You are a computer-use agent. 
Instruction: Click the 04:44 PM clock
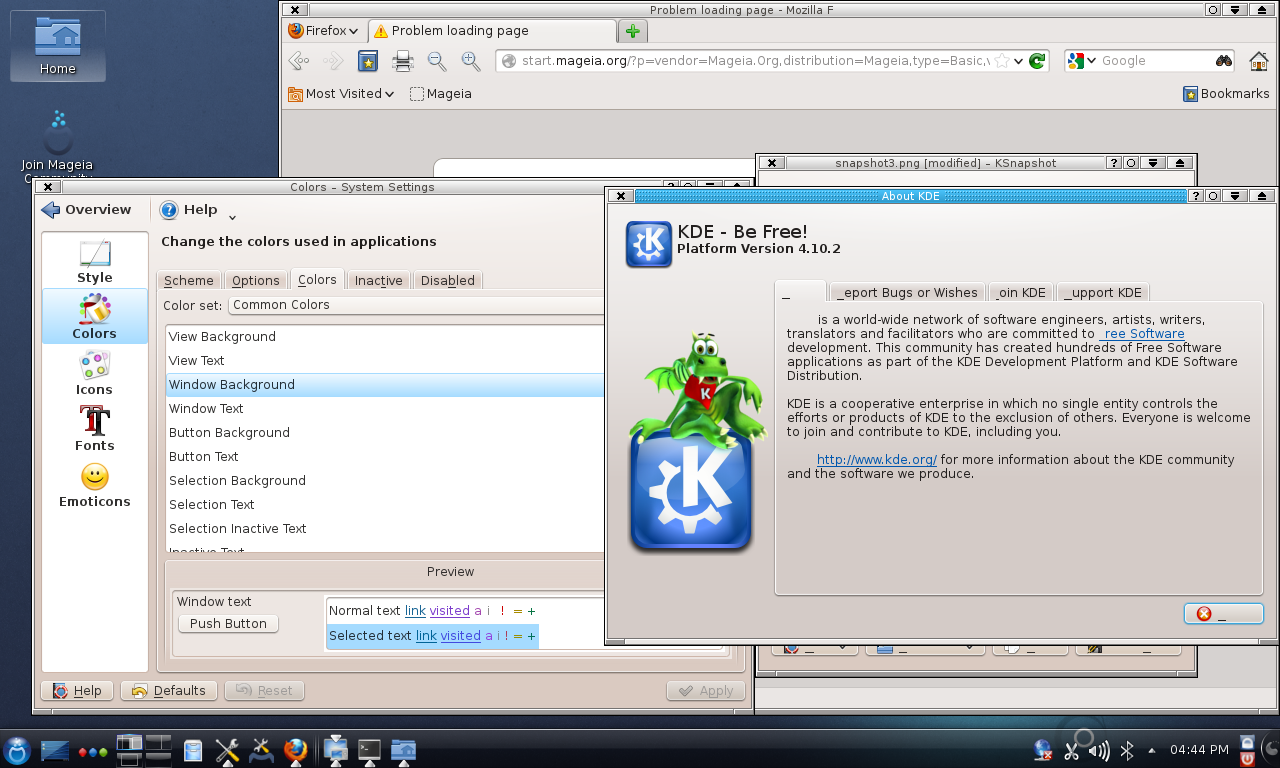pyautogui.click(x=1198, y=750)
